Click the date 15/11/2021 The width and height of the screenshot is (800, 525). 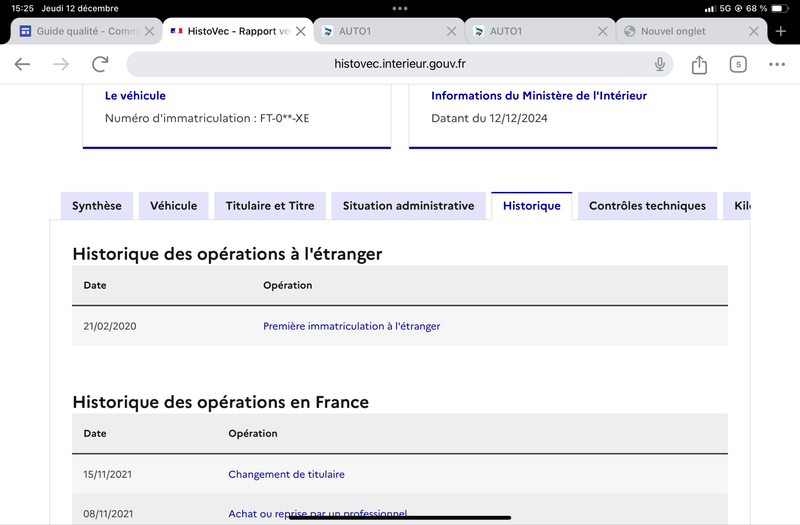tap(108, 474)
